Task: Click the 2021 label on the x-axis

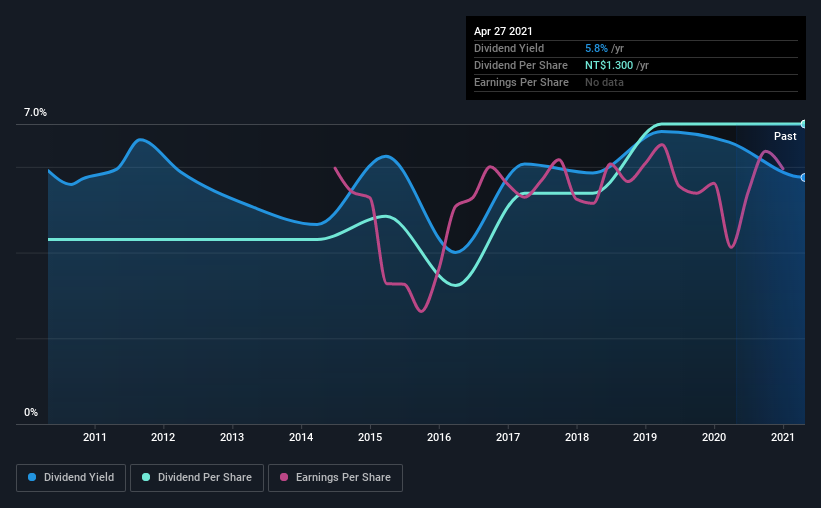Action: [783, 437]
